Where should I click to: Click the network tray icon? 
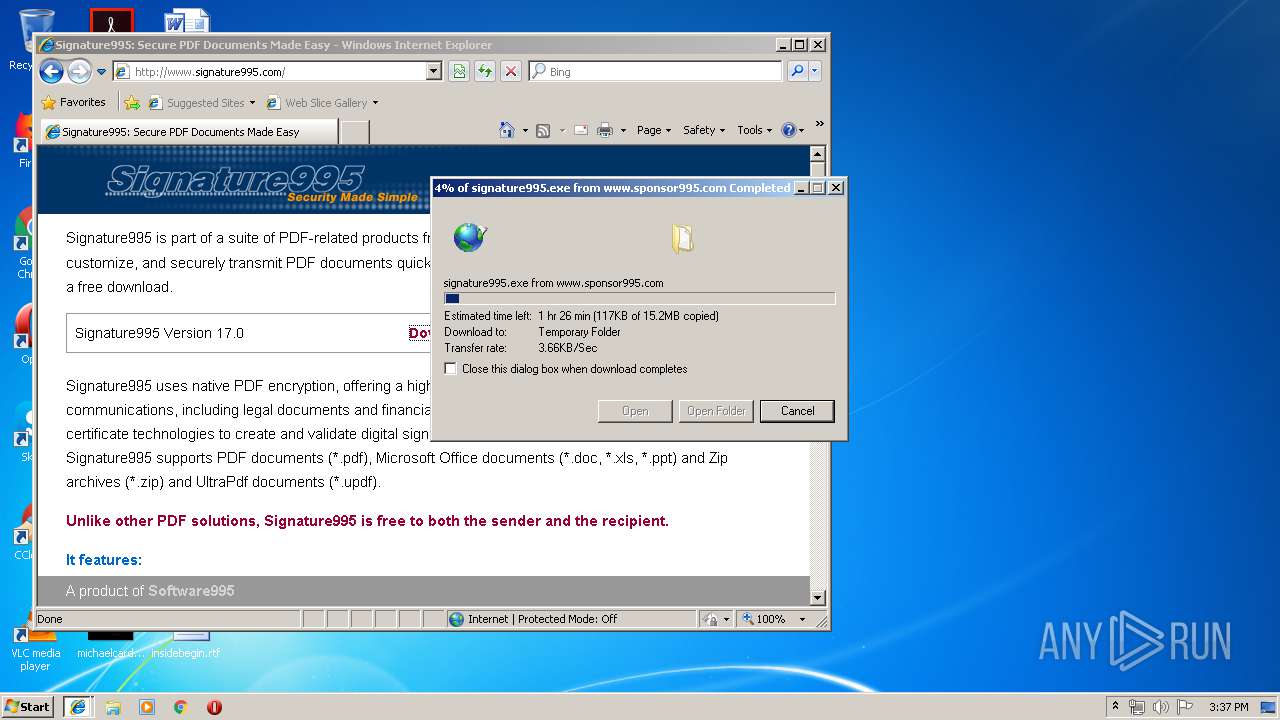coord(1137,707)
